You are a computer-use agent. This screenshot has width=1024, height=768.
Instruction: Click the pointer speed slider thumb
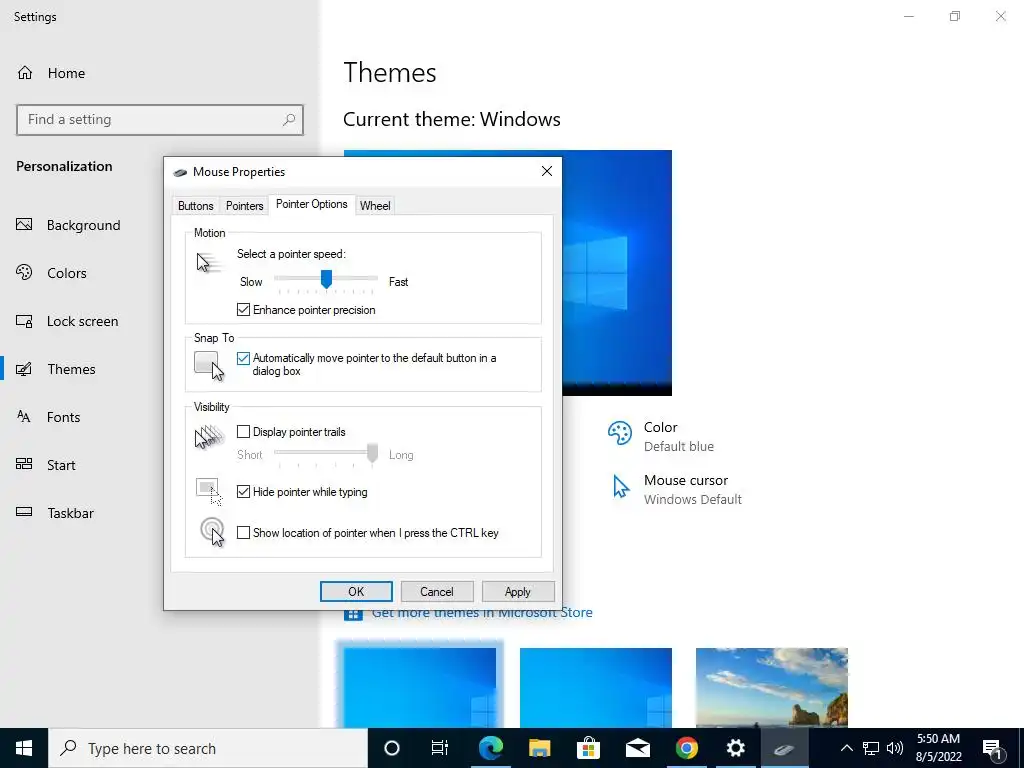coord(326,279)
